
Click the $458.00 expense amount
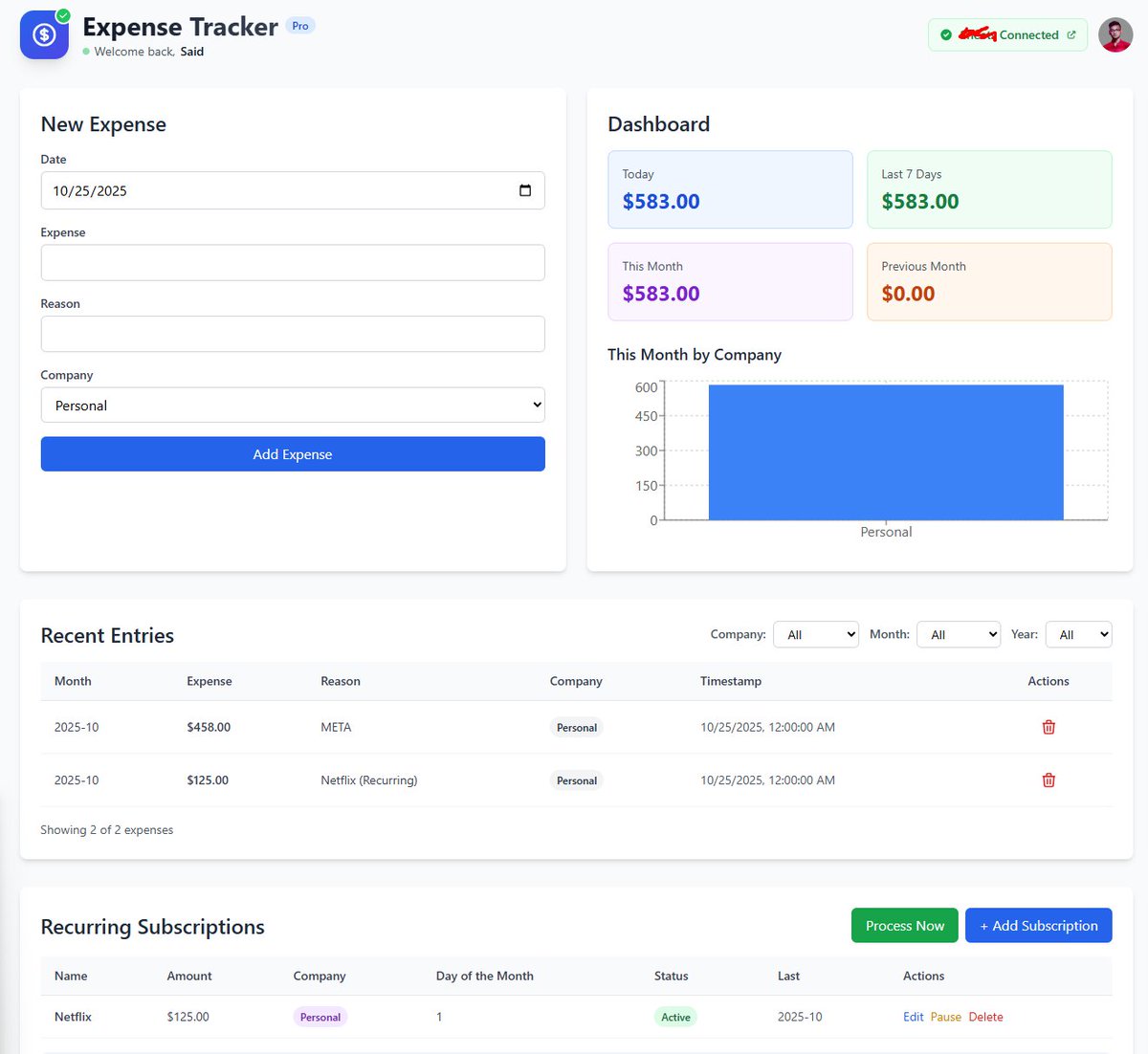[x=209, y=727]
